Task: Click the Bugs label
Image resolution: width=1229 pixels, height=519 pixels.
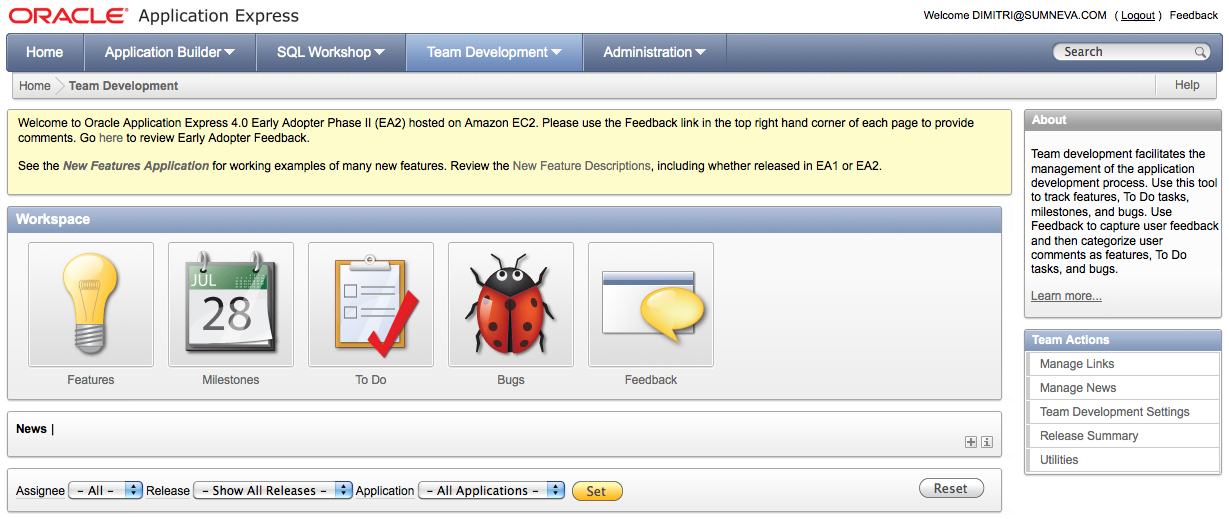Action: point(511,380)
